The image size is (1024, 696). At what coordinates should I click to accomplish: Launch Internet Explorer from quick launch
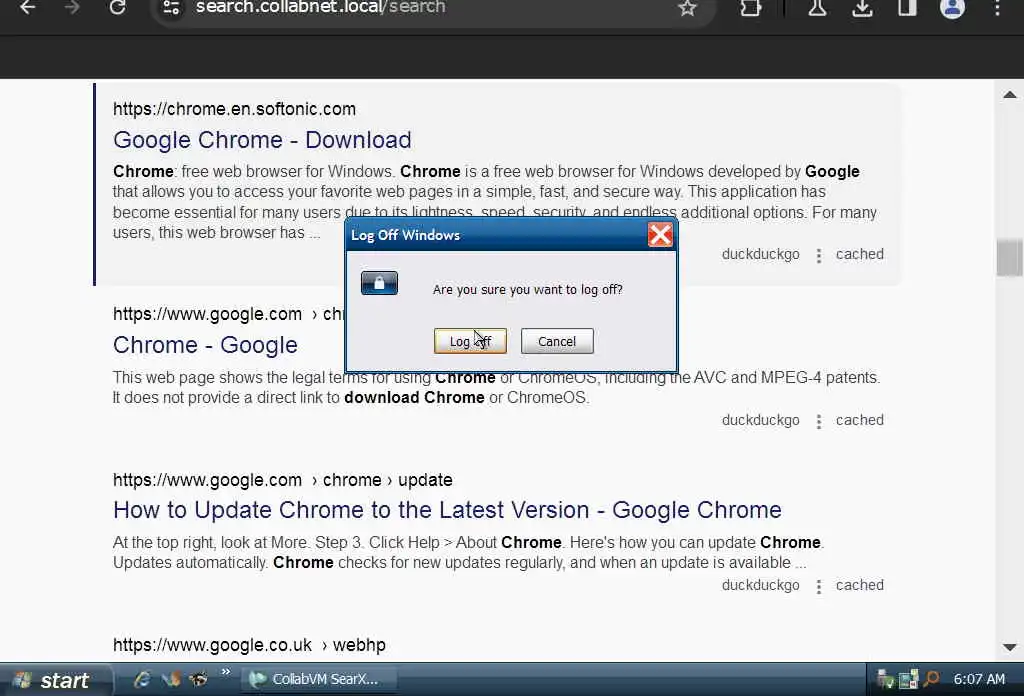(x=142, y=680)
